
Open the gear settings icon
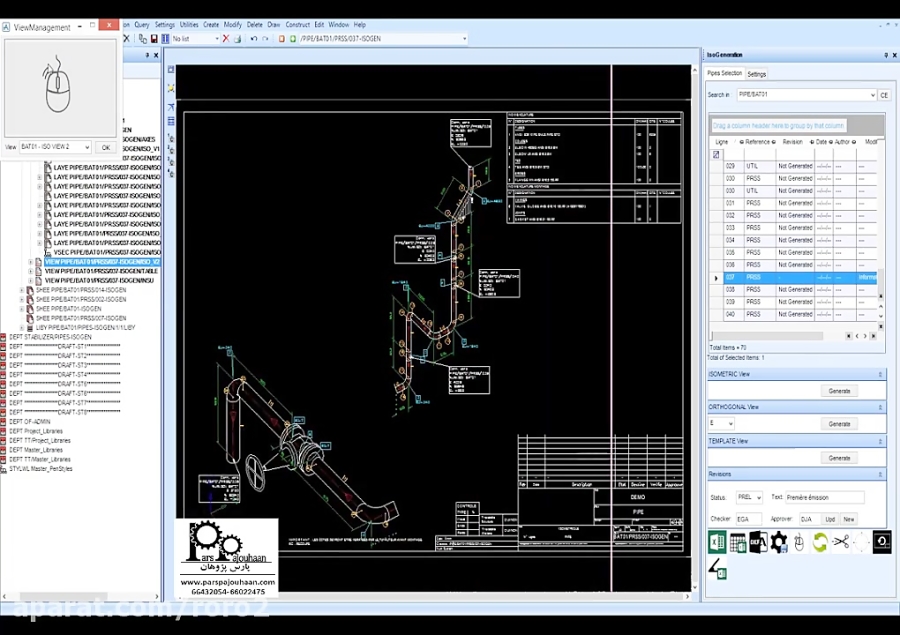pos(778,542)
